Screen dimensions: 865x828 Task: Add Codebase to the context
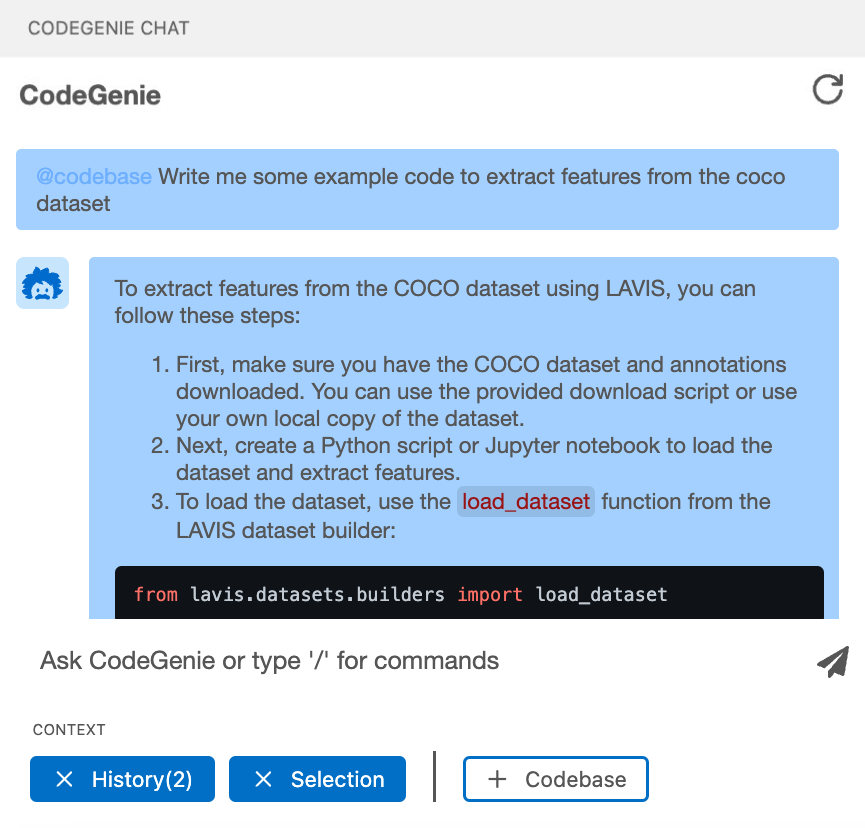point(556,778)
